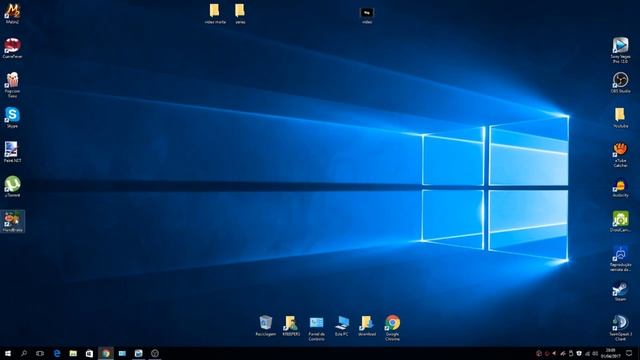Select the OBS Studio desktop shortcut
The height and width of the screenshot is (360, 640).
click(620, 83)
